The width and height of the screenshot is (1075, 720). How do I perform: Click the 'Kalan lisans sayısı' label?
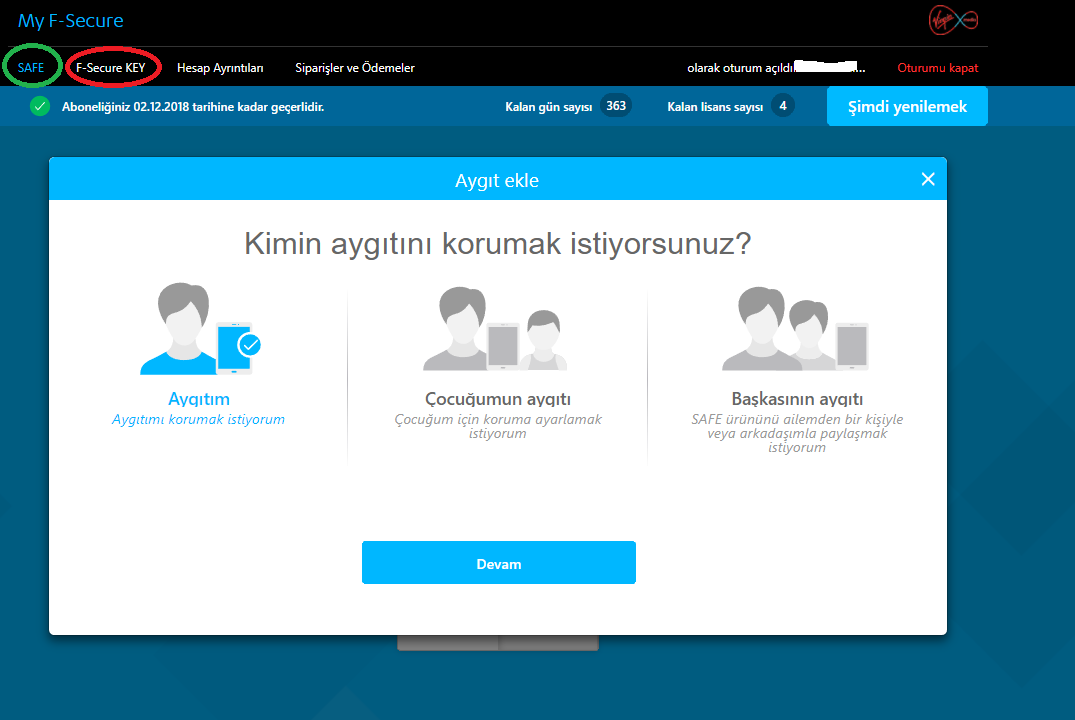pos(715,107)
